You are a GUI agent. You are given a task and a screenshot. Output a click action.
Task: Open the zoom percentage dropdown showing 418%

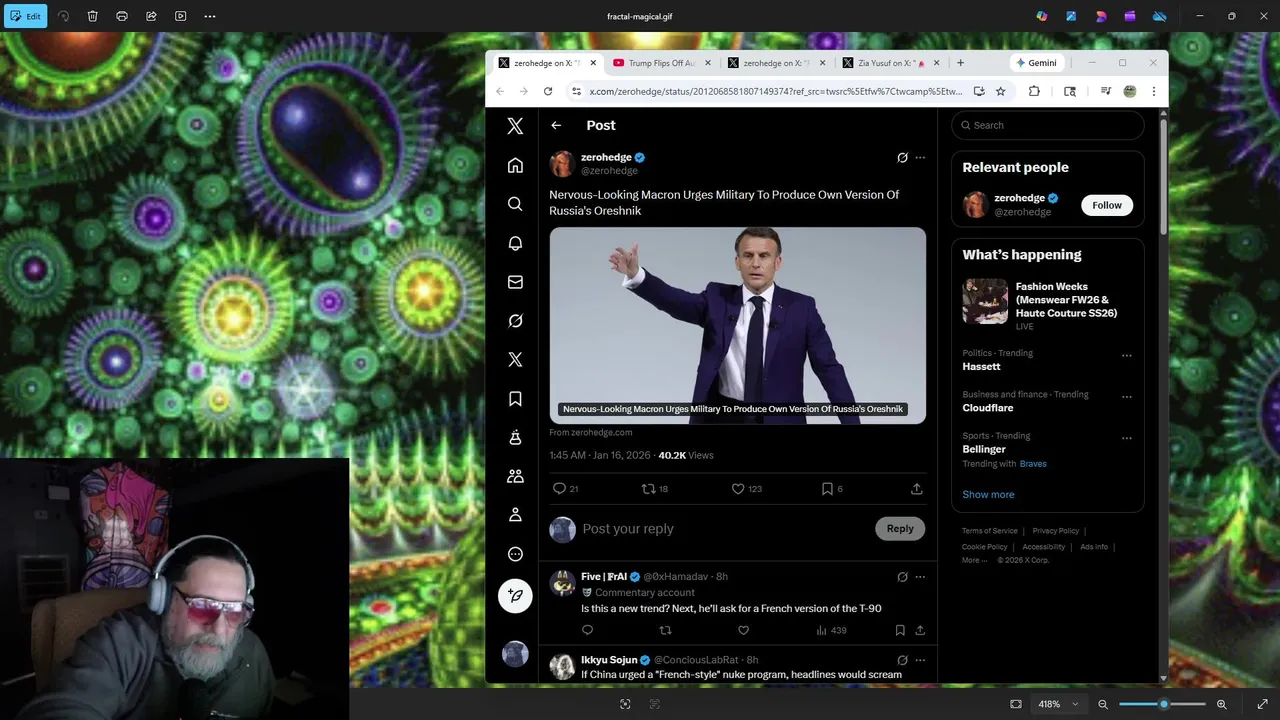[1058, 704]
